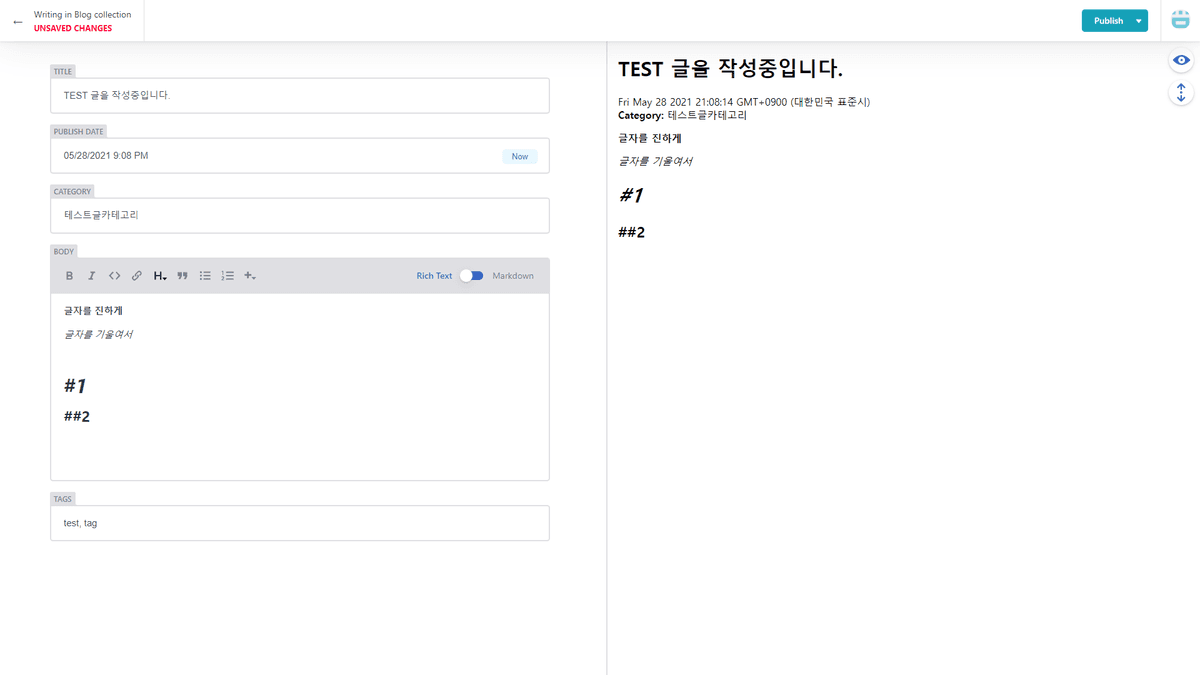Select the Markdown mode label
Screen dimensions: 1200x675
click(513, 276)
